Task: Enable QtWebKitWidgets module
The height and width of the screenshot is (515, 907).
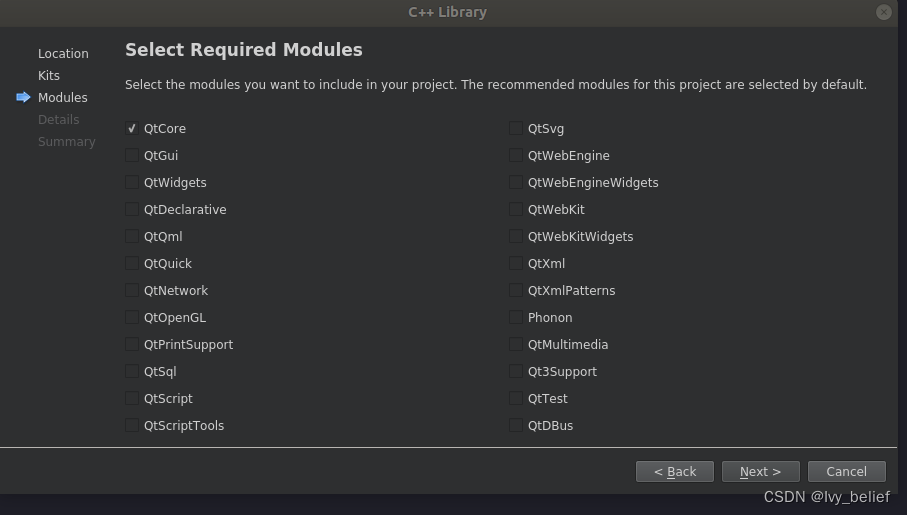Action: 515,236
